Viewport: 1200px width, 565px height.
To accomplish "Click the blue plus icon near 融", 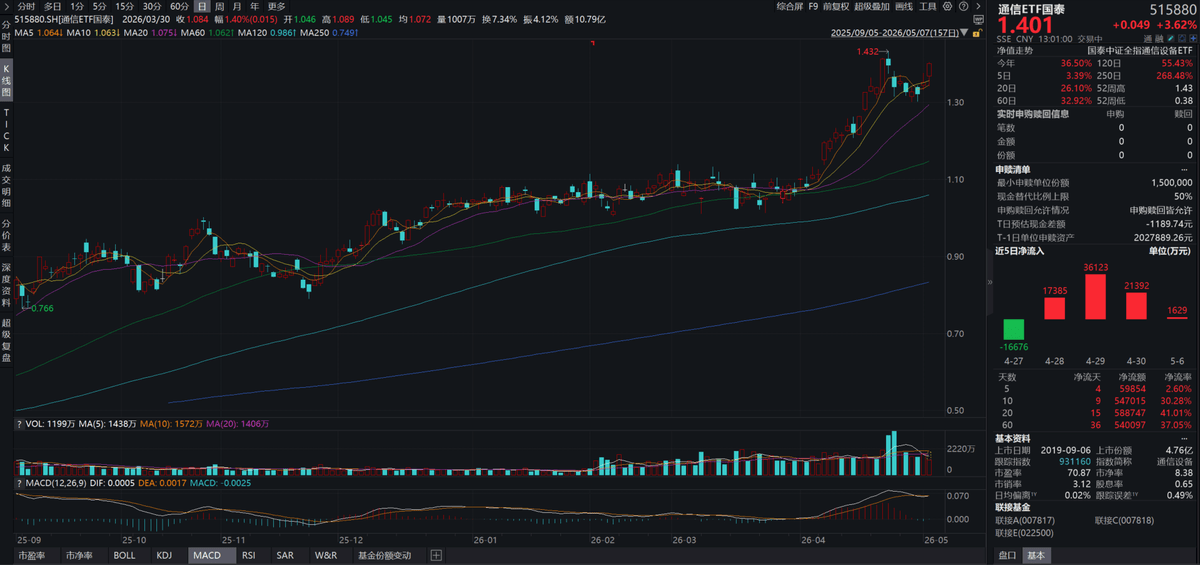I will point(1193,39).
